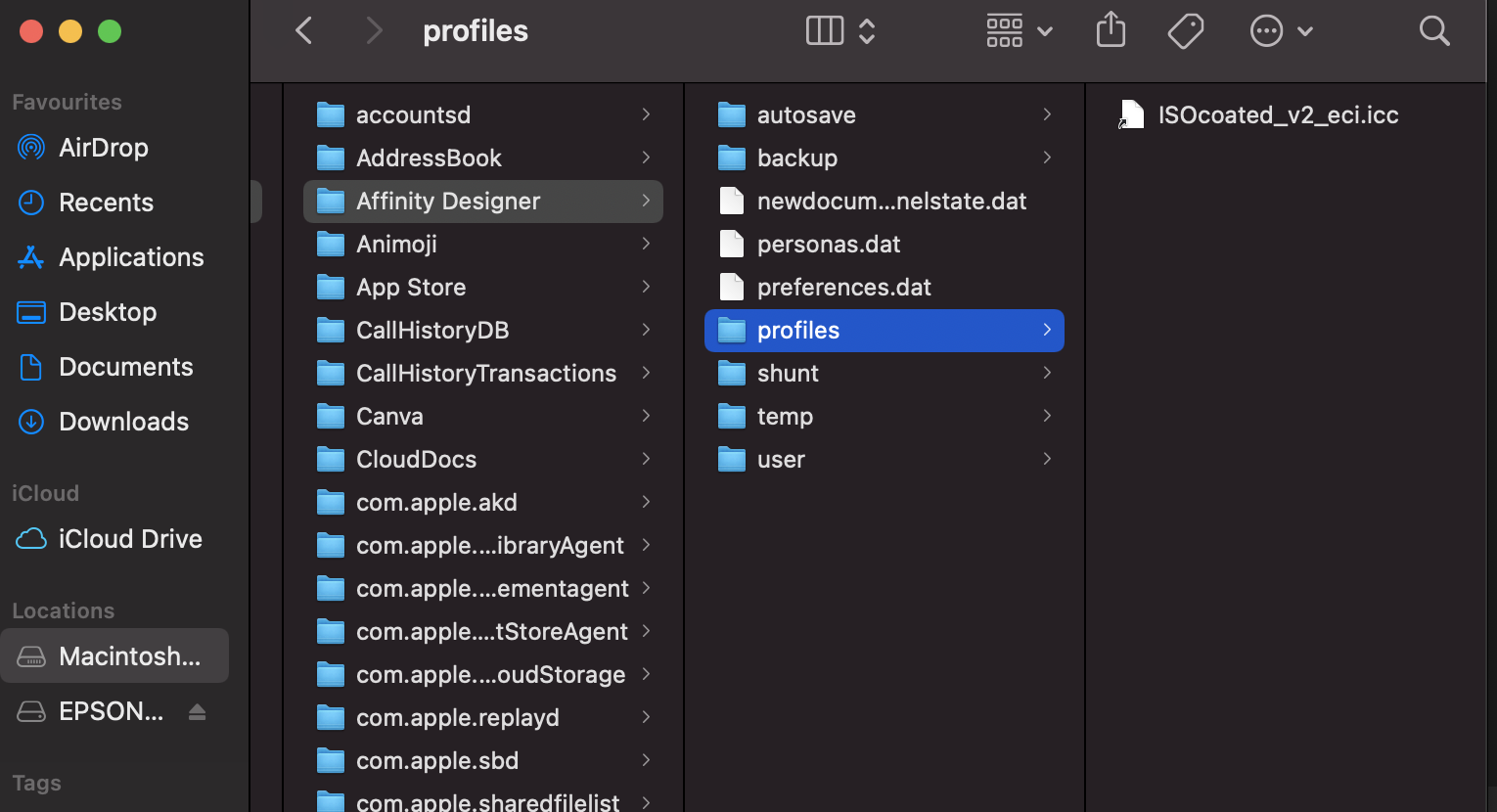Select the profiles folder row
Viewport: 1497px width, 812px height.
point(885,331)
